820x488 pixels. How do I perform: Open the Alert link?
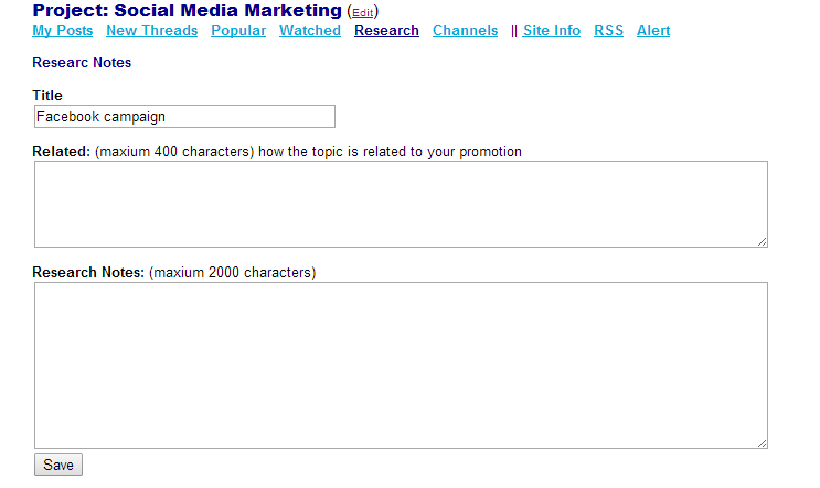point(654,30)
